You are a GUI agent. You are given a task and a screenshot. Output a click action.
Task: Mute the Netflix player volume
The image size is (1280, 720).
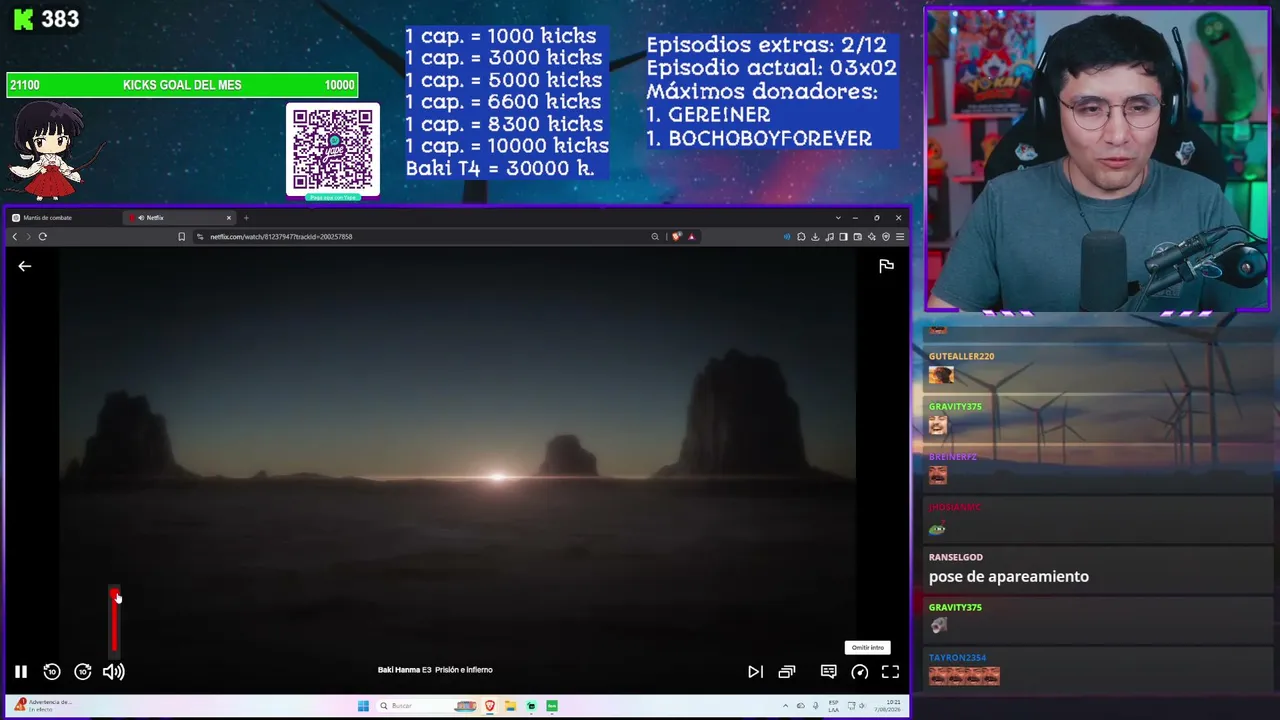point(114,672)
